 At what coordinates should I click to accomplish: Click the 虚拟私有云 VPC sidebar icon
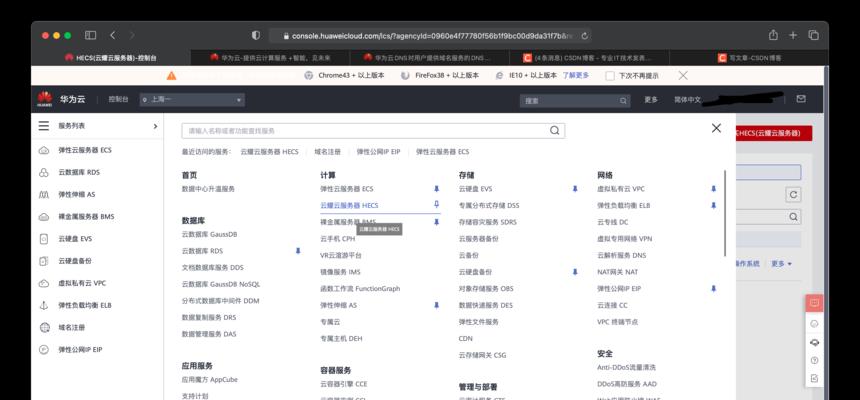(44, 283)
